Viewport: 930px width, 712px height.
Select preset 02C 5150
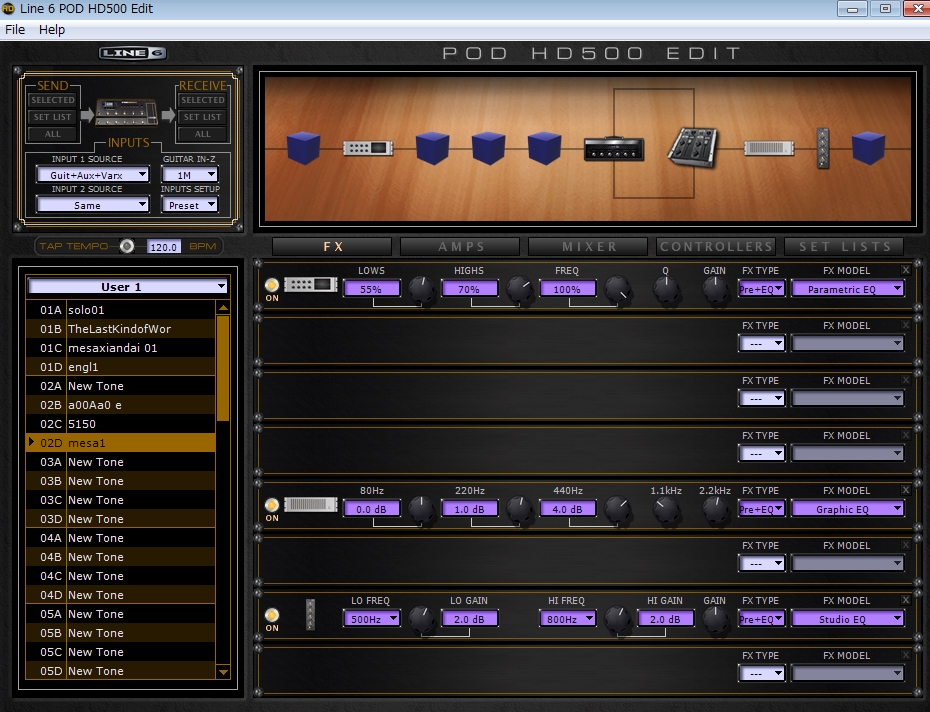pos(120,424)
